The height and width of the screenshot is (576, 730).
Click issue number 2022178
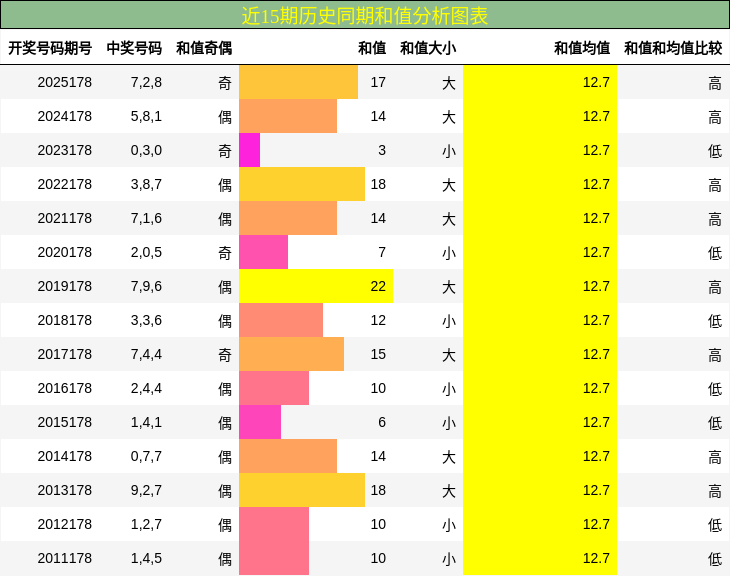pyautogui.click(x=65, y=184)
